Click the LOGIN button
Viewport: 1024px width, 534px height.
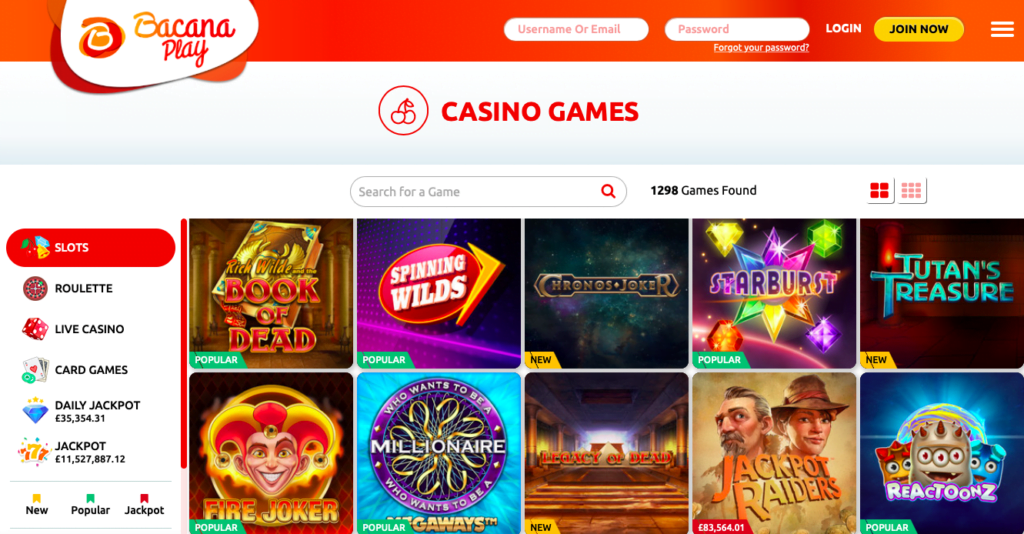(843, 29)
